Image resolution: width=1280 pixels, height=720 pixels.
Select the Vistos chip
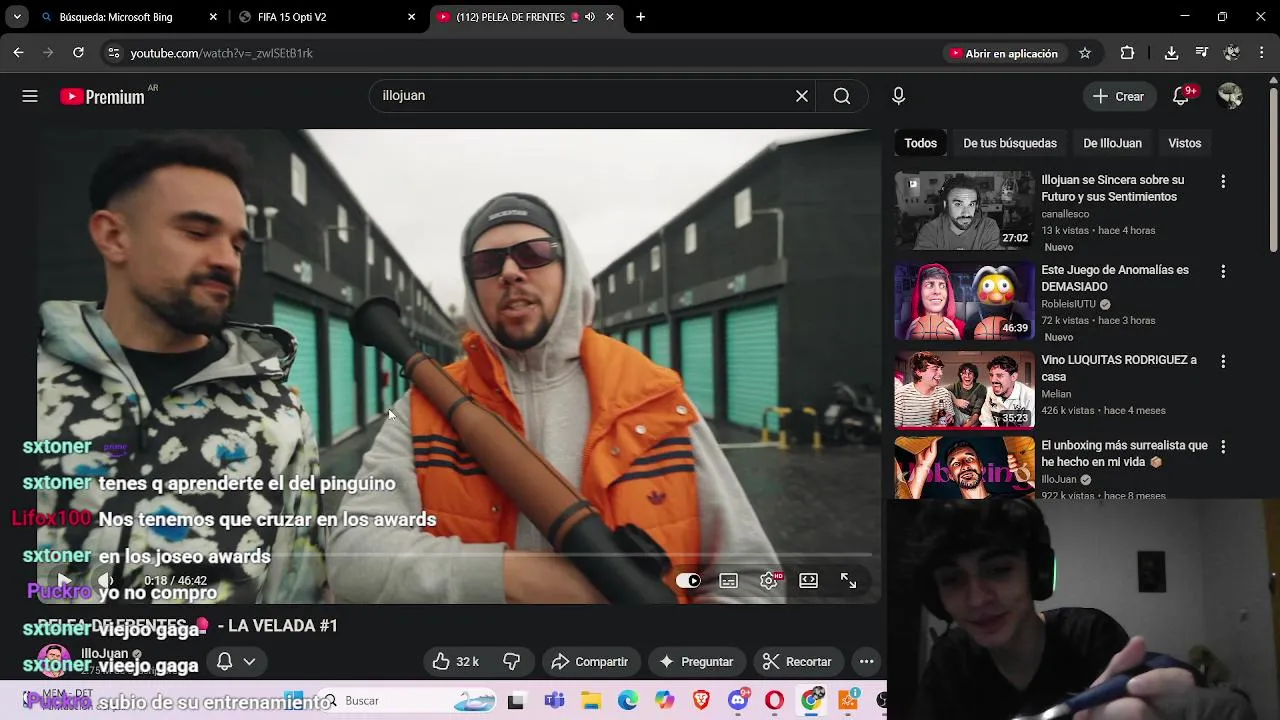[x=1185, y=143]
